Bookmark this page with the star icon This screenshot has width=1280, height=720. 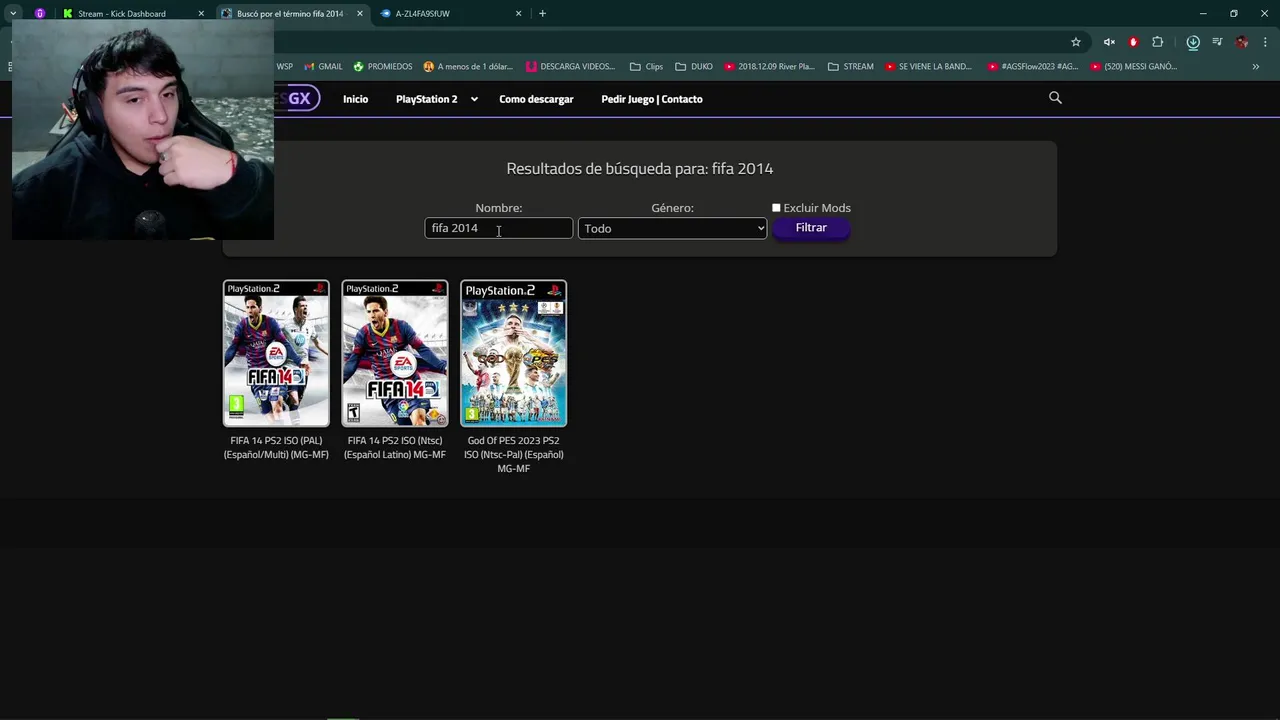pos(1076,42)
